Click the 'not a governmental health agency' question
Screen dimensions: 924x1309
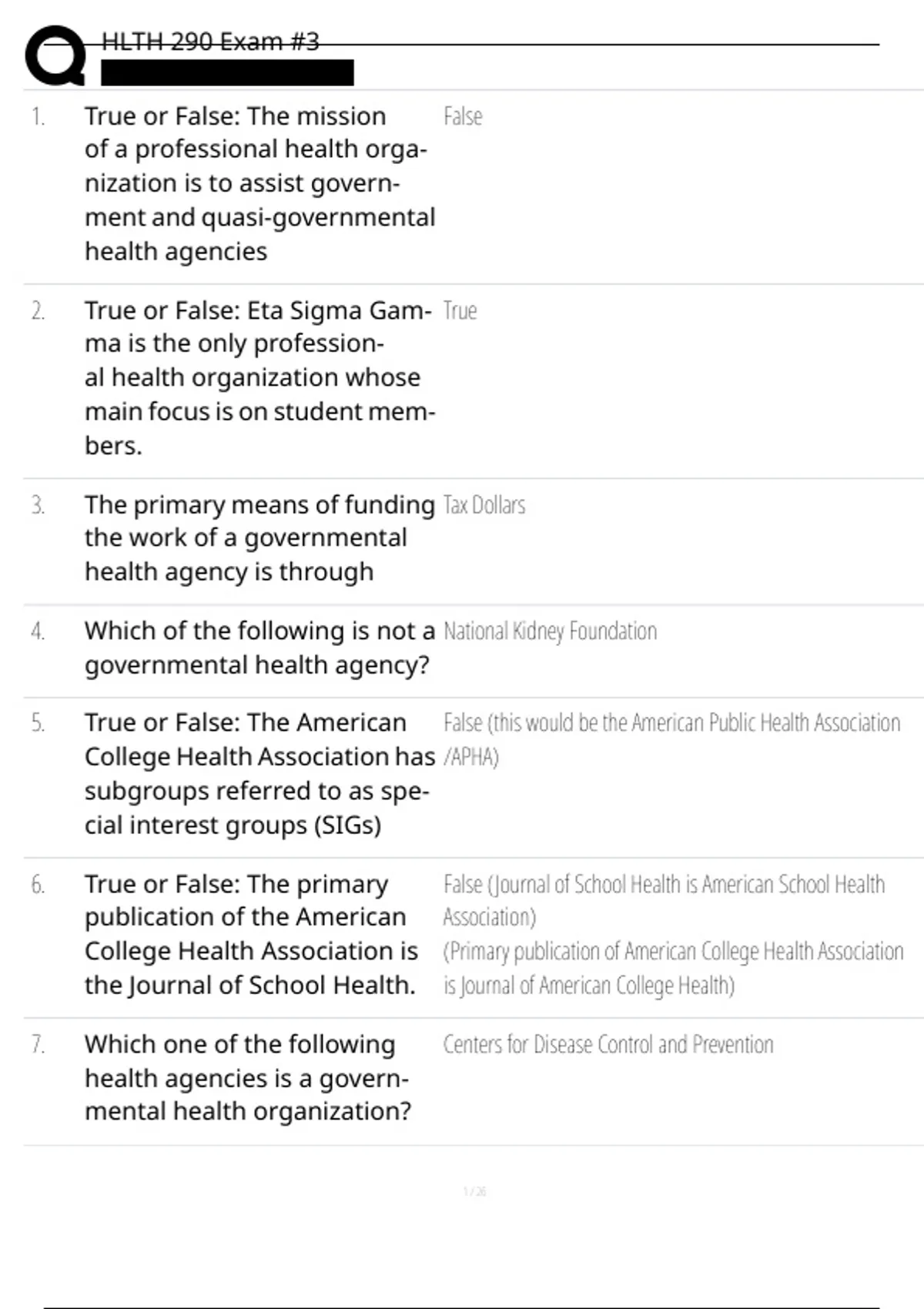tap(259, 648)
